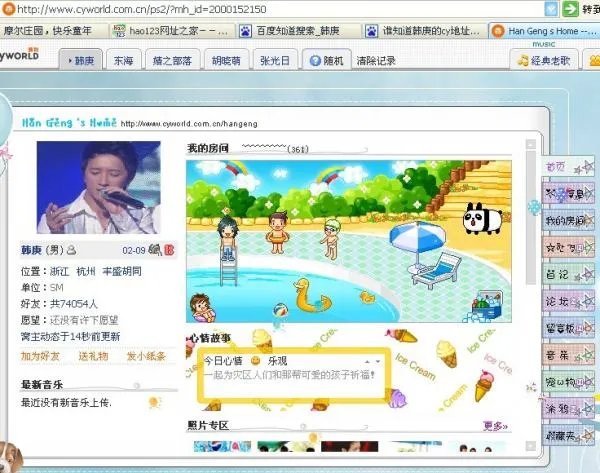This screenshot has height=473, width=600.
Task: Click the sun icon beside latest music
Action: point(154,402)
